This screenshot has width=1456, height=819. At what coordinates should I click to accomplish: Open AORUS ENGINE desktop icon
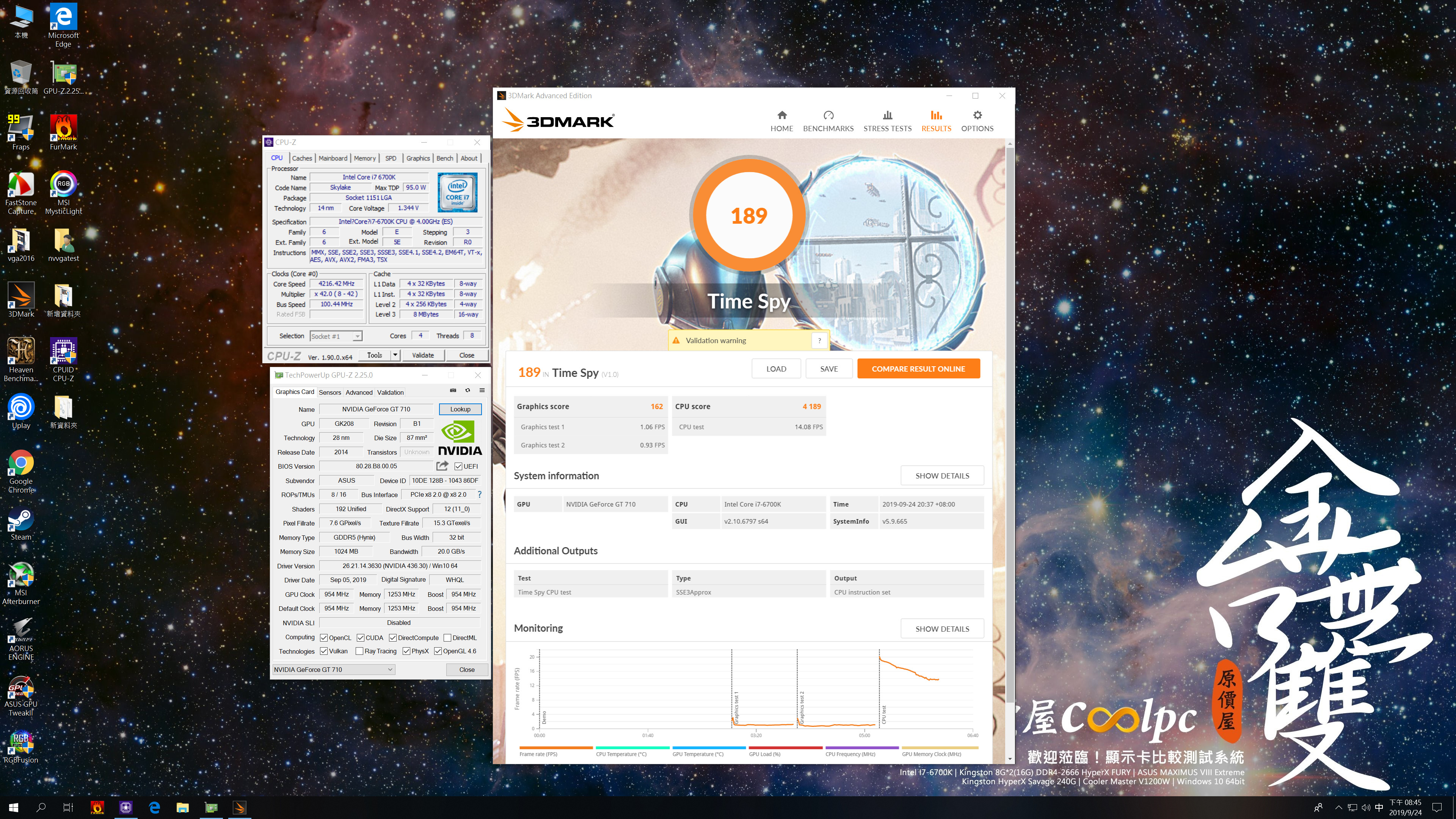pyautogui.click(x=21, y=639)
